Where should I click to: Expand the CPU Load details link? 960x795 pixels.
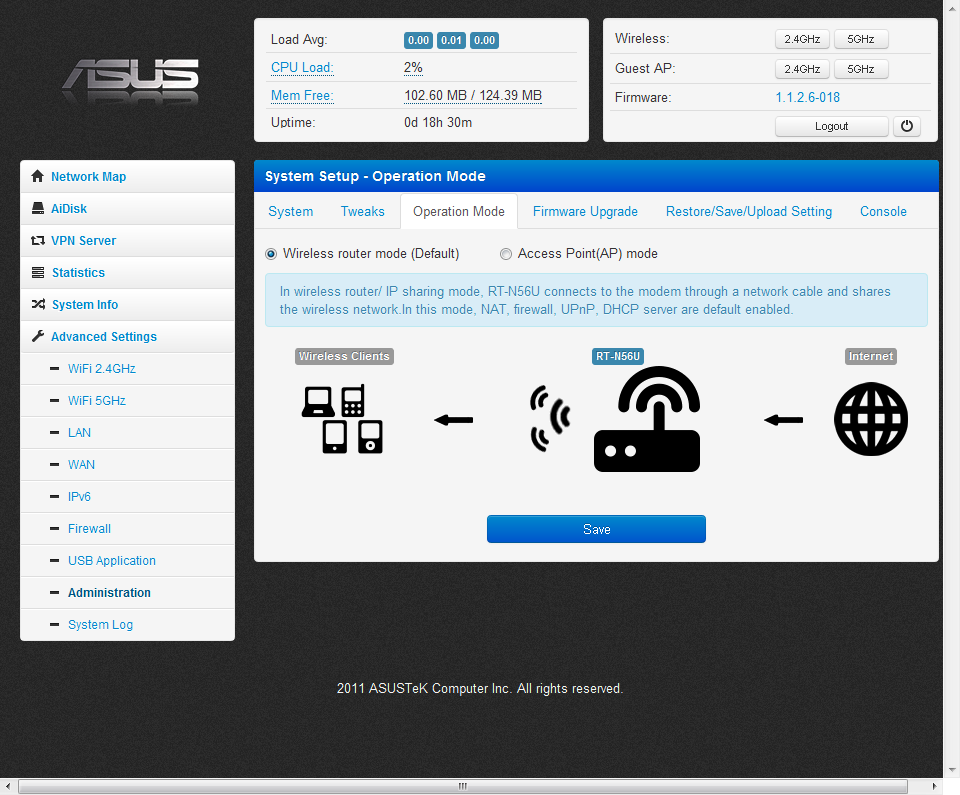[x=301, y=68]
